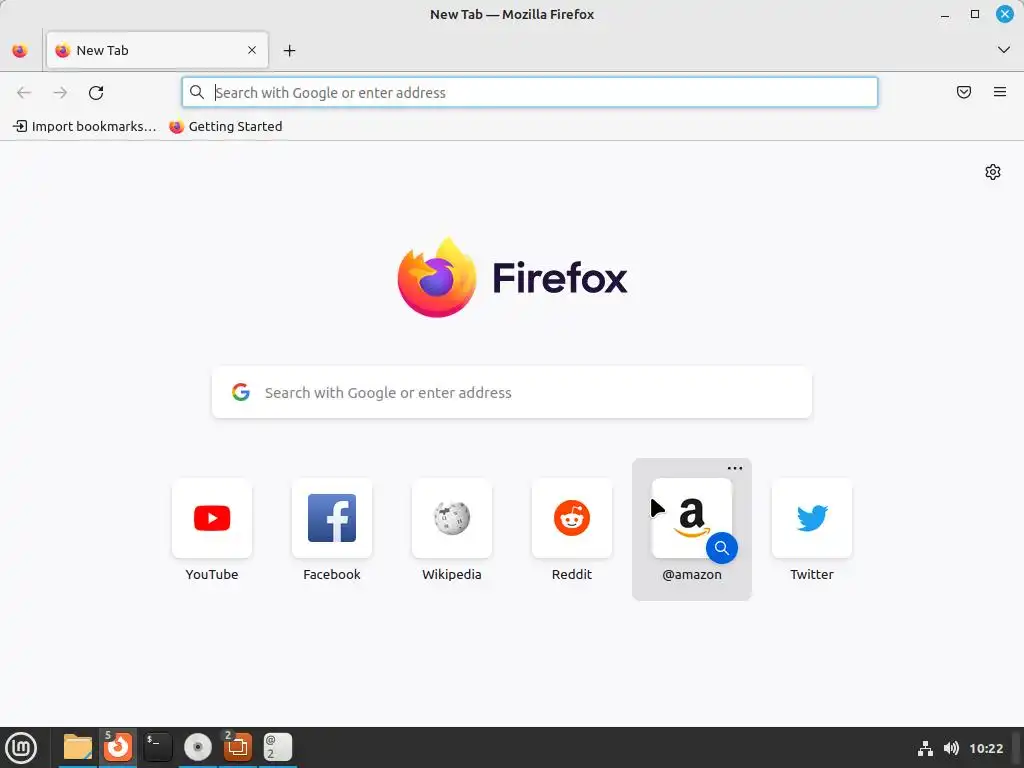
Task: Open the Linux Mint start menu
Action: (21, 748)
